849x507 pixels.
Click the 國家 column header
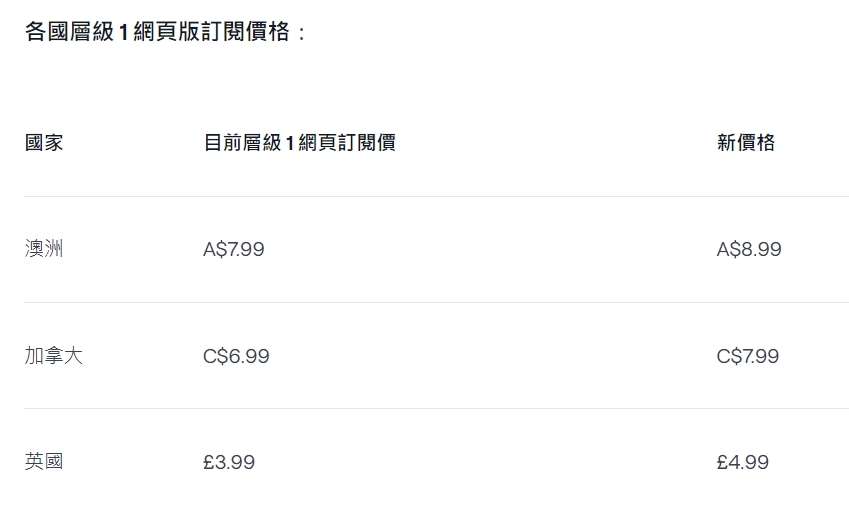point(44,143)
